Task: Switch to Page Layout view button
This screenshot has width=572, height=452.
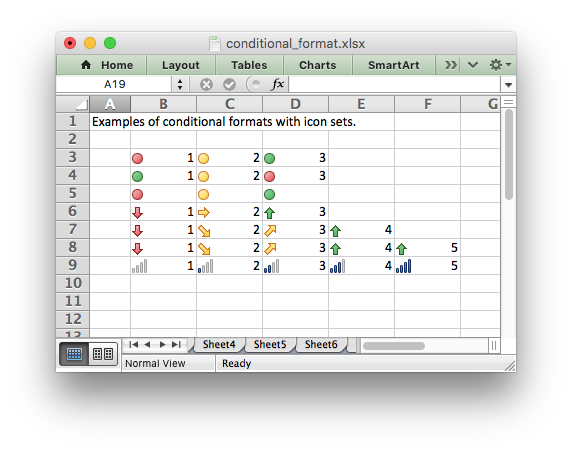Action: [x=103, y=354]
